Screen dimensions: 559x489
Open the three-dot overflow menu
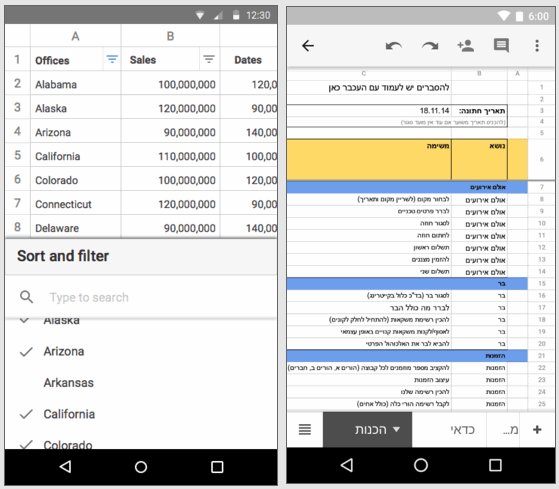(x=537, y=46)
